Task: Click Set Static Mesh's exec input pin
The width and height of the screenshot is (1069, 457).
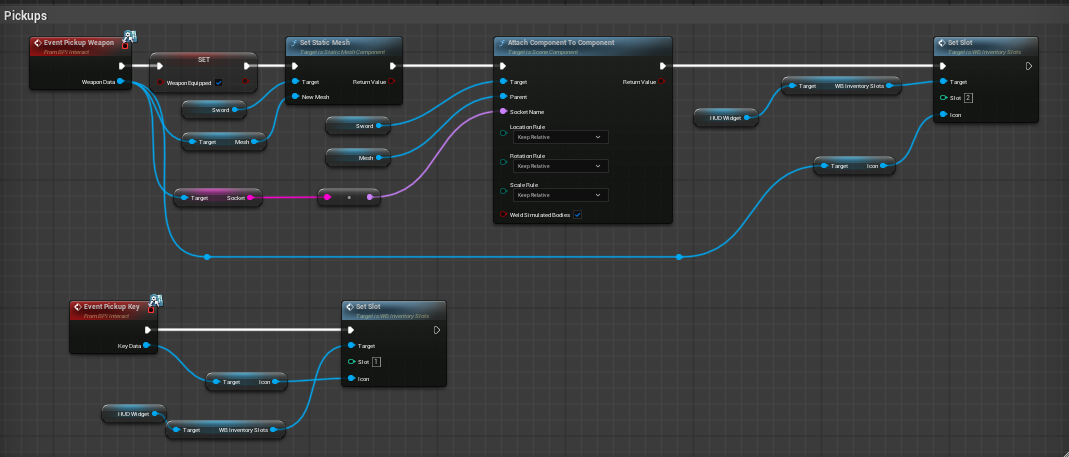Action: click(x=295, y=66)
